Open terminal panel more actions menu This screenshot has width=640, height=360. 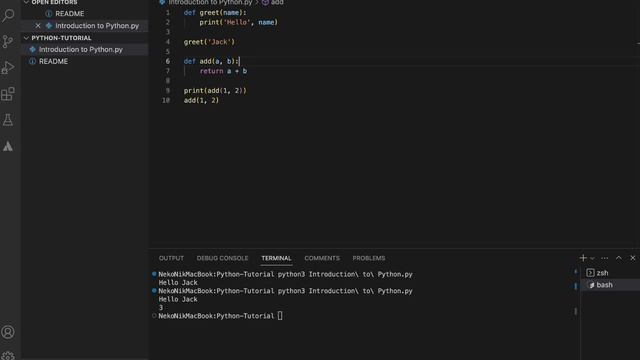pyautogui.click(x=604, y=258)
